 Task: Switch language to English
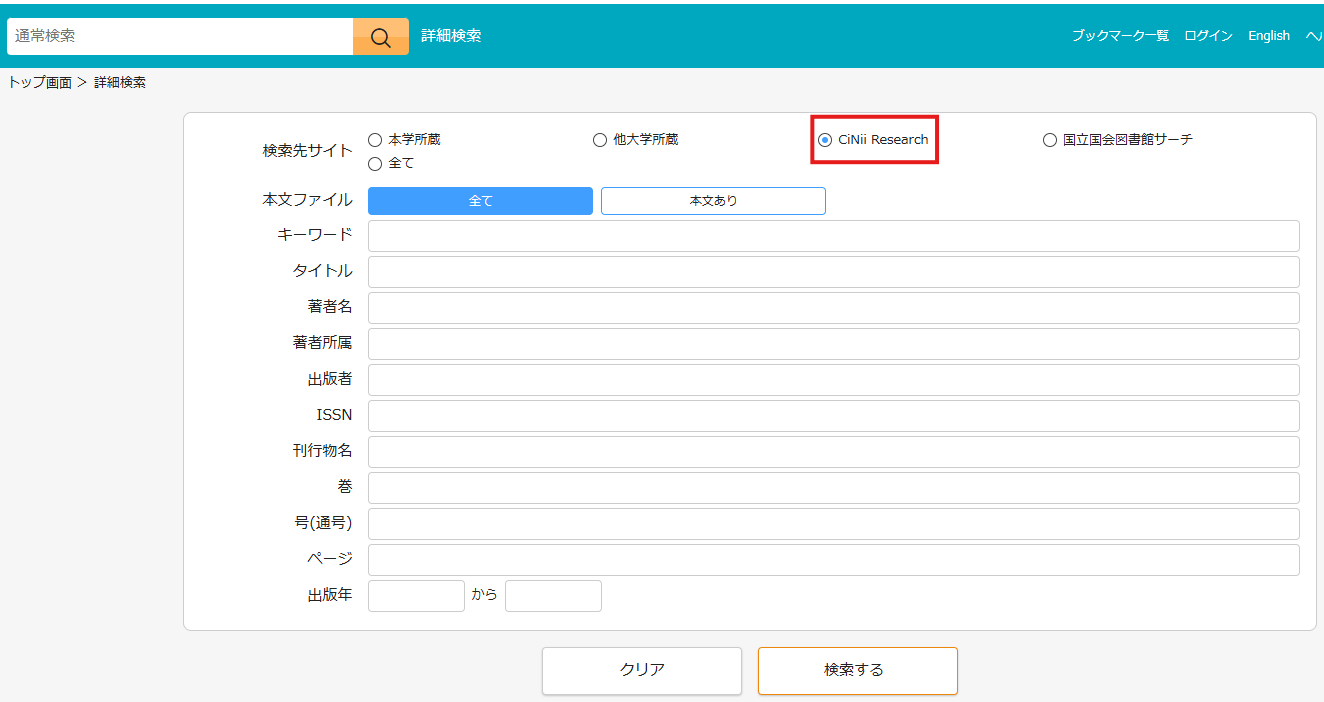coord(1269,36)
